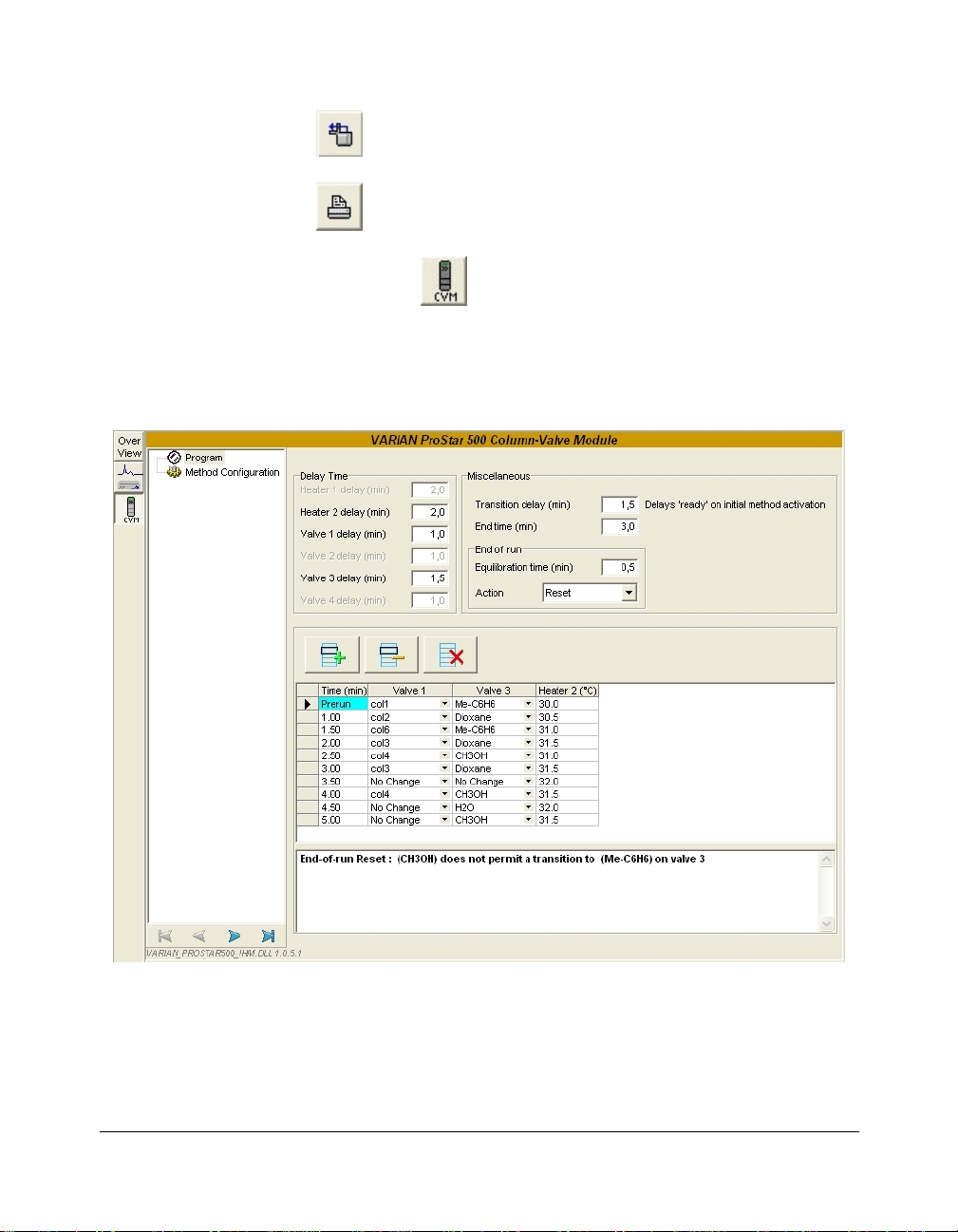This screenshot has height=1232, width=958.
Task: Click the message box scroll down arrow
Action: [826, 923]
